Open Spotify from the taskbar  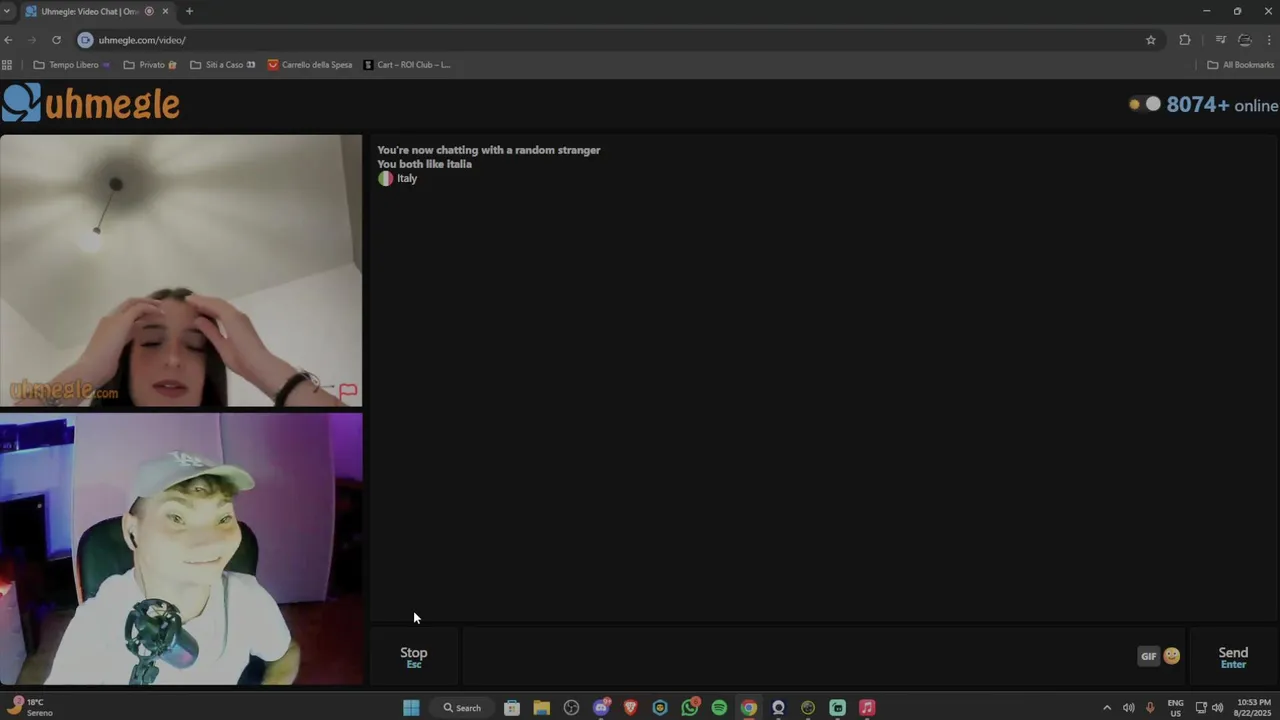[719, 708]
